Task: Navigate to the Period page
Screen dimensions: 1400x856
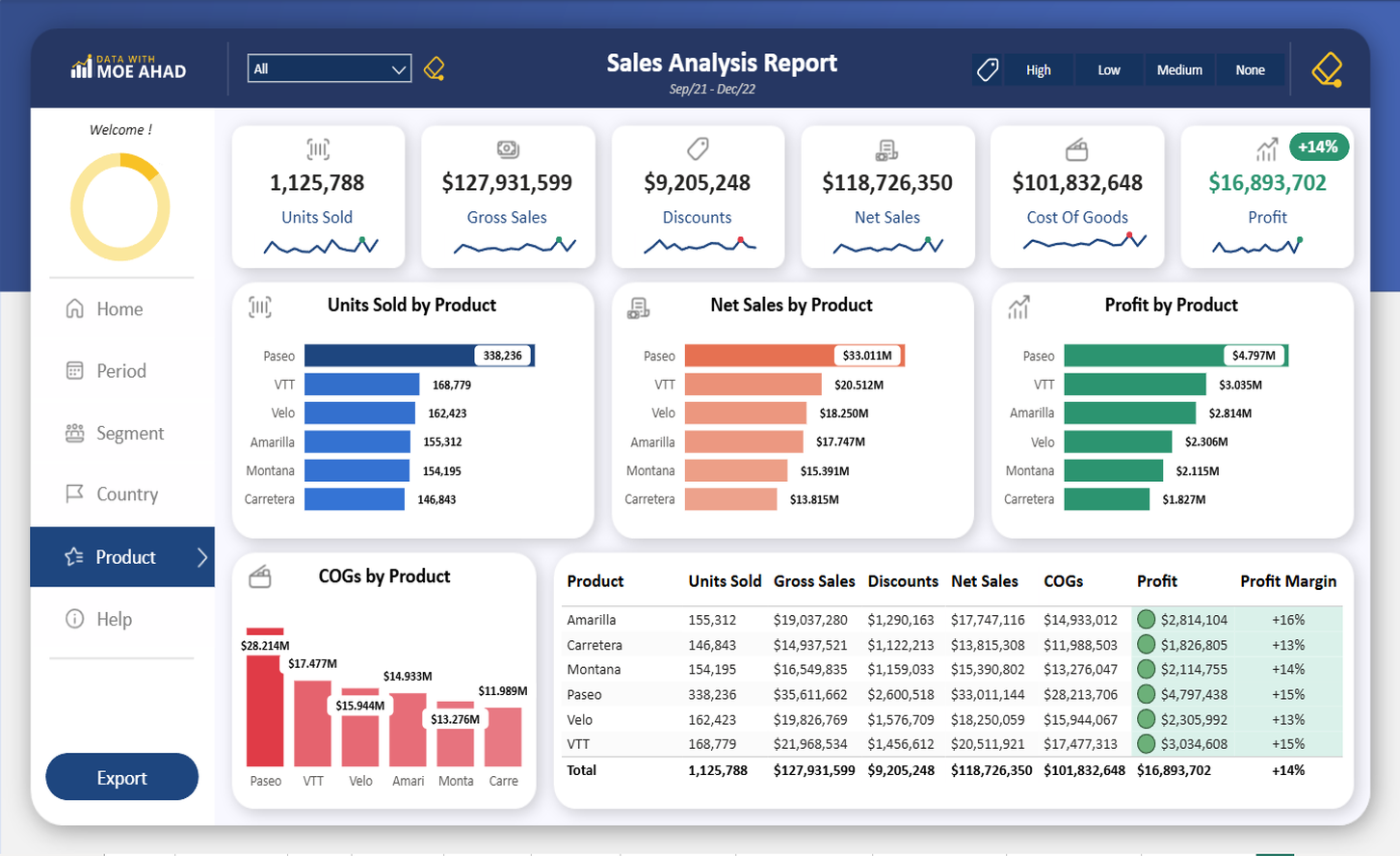Action: coord(121,370)
